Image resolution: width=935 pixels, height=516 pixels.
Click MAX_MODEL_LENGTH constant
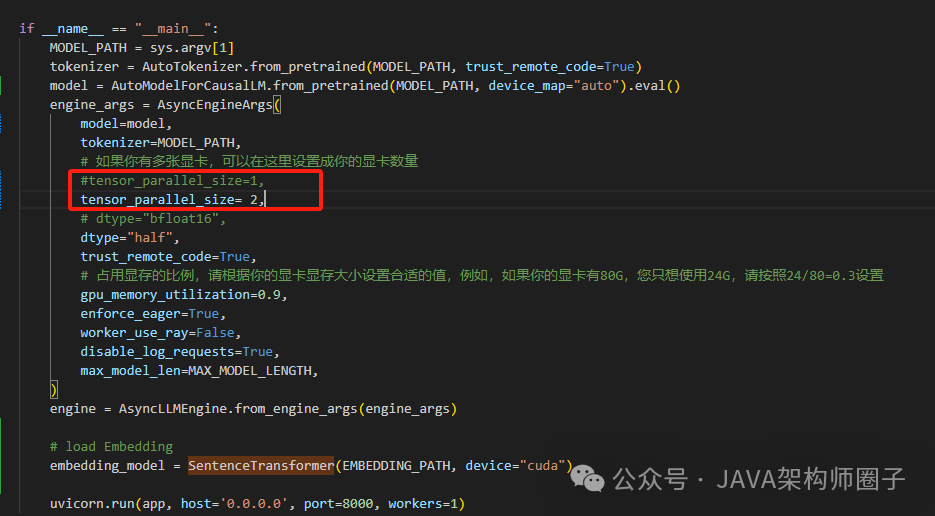(250, 371)
